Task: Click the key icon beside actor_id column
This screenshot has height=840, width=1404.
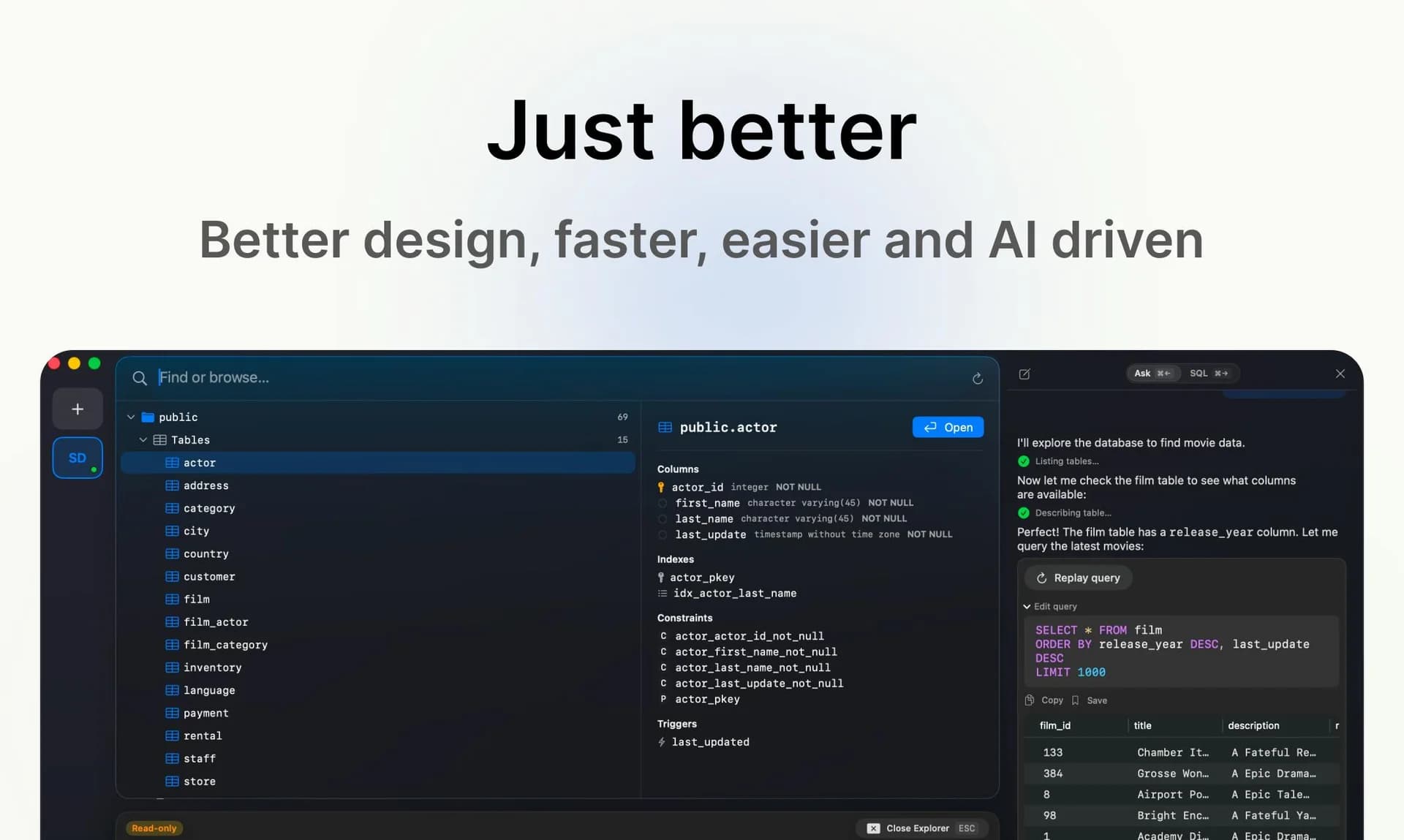Action: tap(661, 487)
